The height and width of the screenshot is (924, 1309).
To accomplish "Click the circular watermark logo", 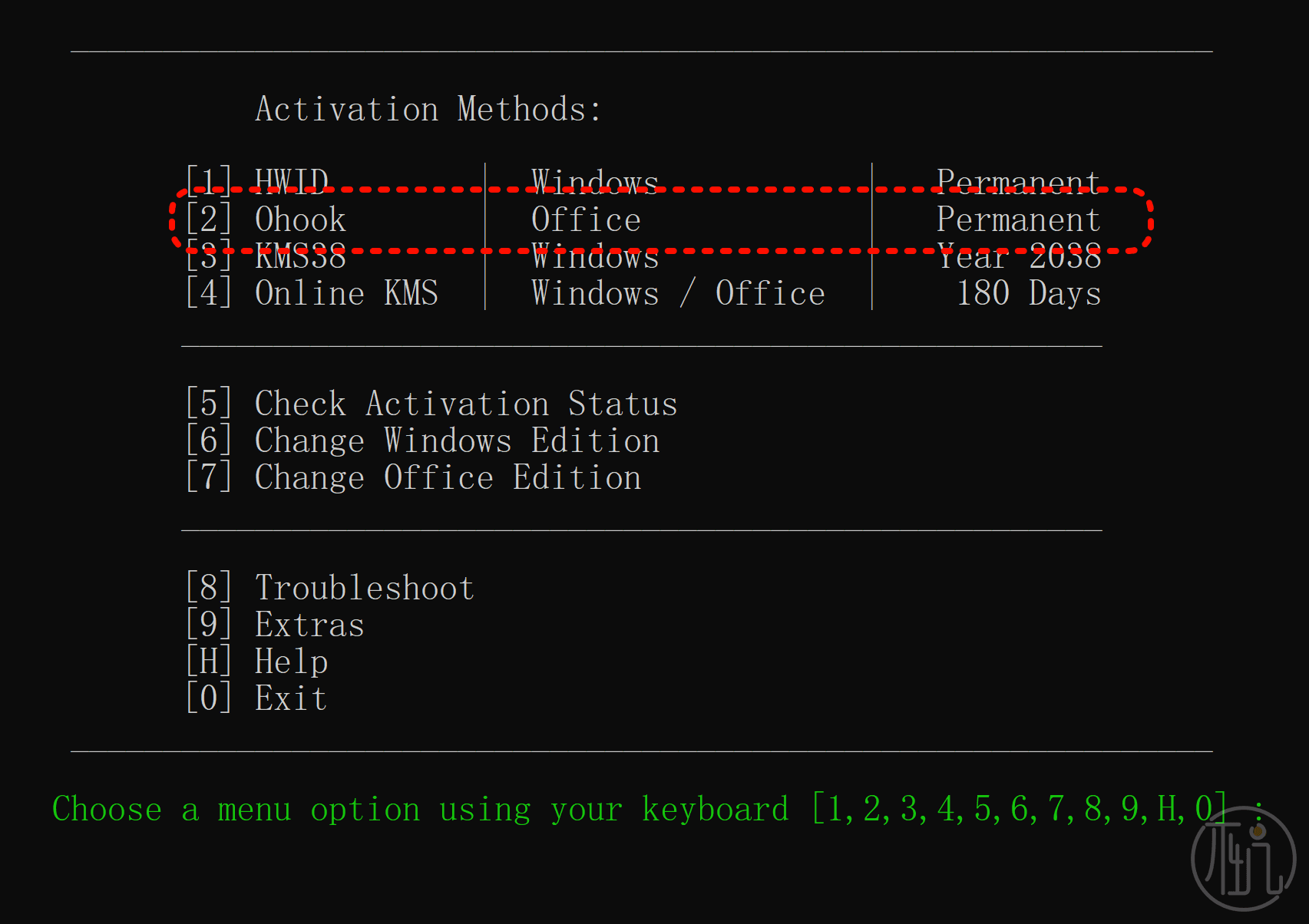I will [x=1243, y=858].
